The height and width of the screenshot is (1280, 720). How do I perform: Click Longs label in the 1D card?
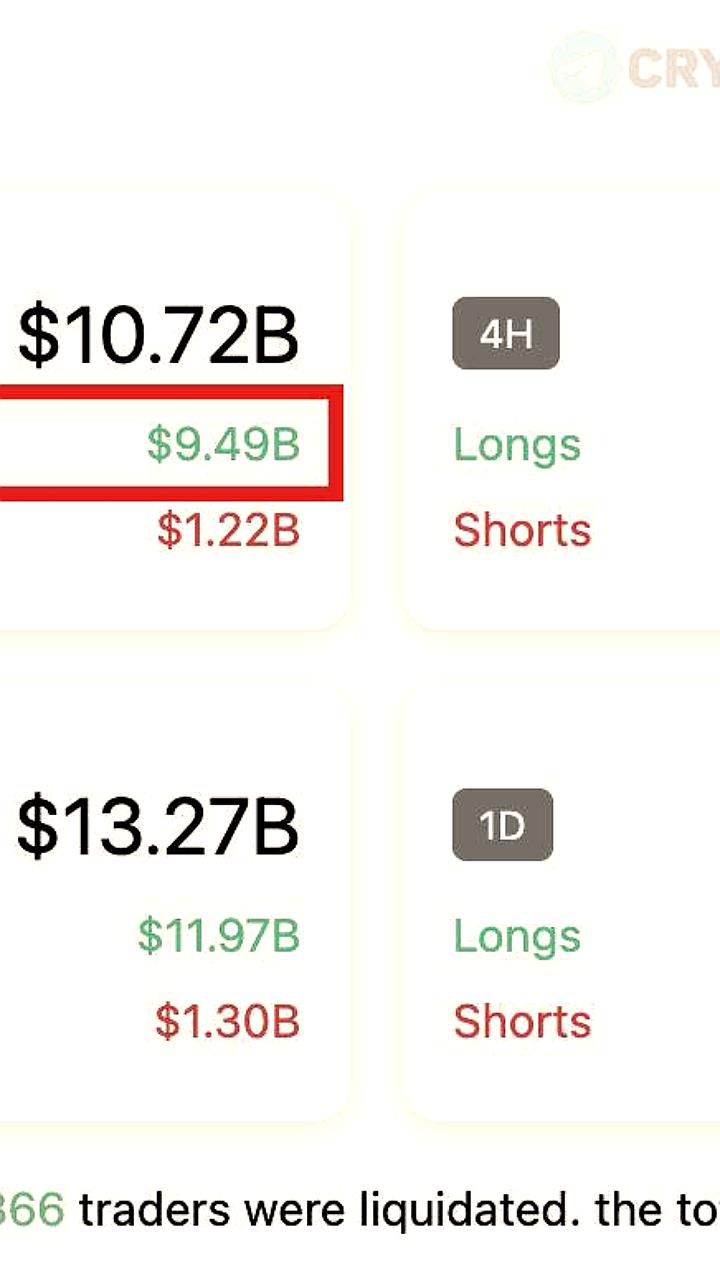point(517,936)
